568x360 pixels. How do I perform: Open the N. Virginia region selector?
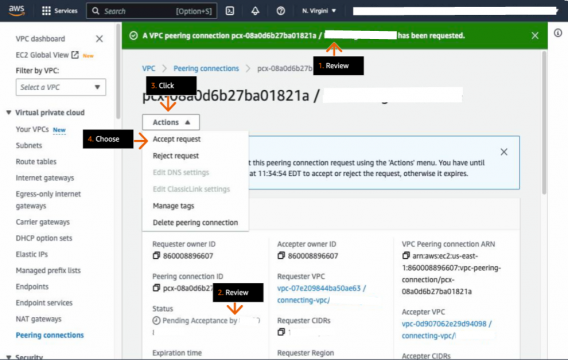pos(319,11)
